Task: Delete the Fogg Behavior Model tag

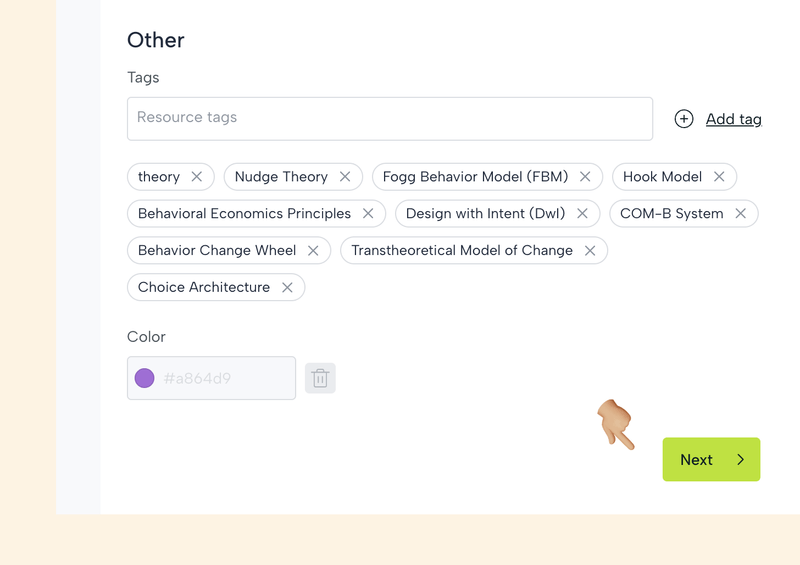Action: (x=585, y=177)
